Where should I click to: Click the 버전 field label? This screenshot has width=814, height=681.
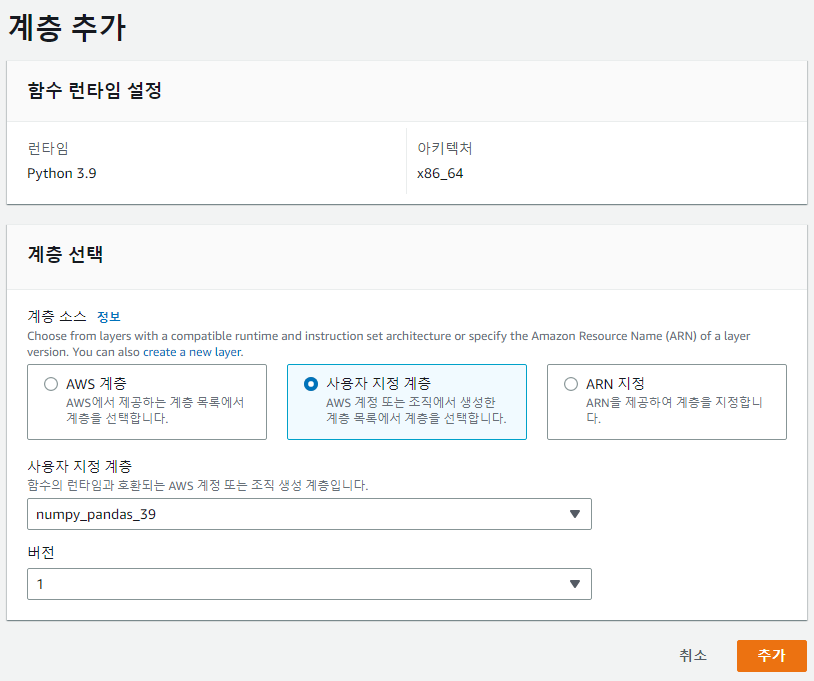pos(40,552)
